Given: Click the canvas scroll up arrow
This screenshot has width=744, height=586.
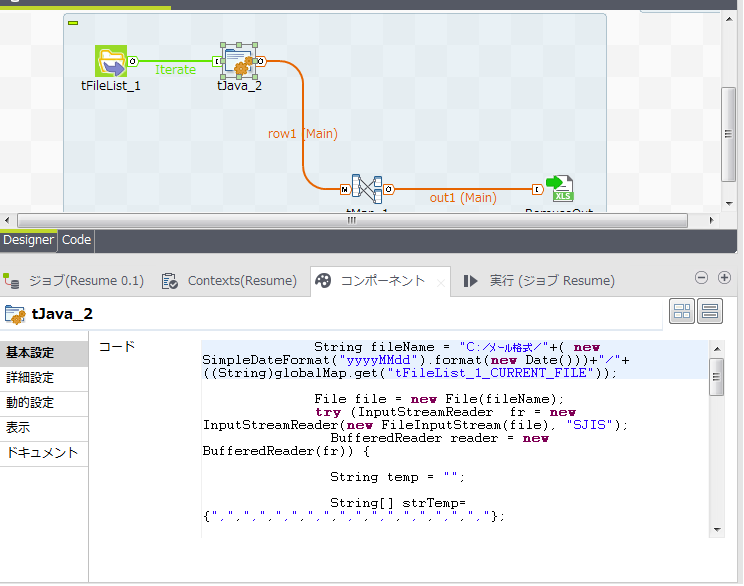Looking at the screenshot, I should (729, 19).
